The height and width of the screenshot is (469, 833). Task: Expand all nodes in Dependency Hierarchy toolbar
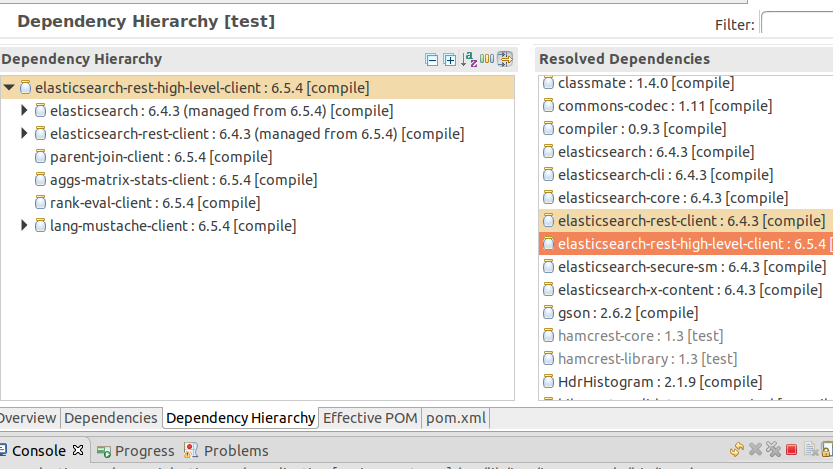[x=449, y=59]
